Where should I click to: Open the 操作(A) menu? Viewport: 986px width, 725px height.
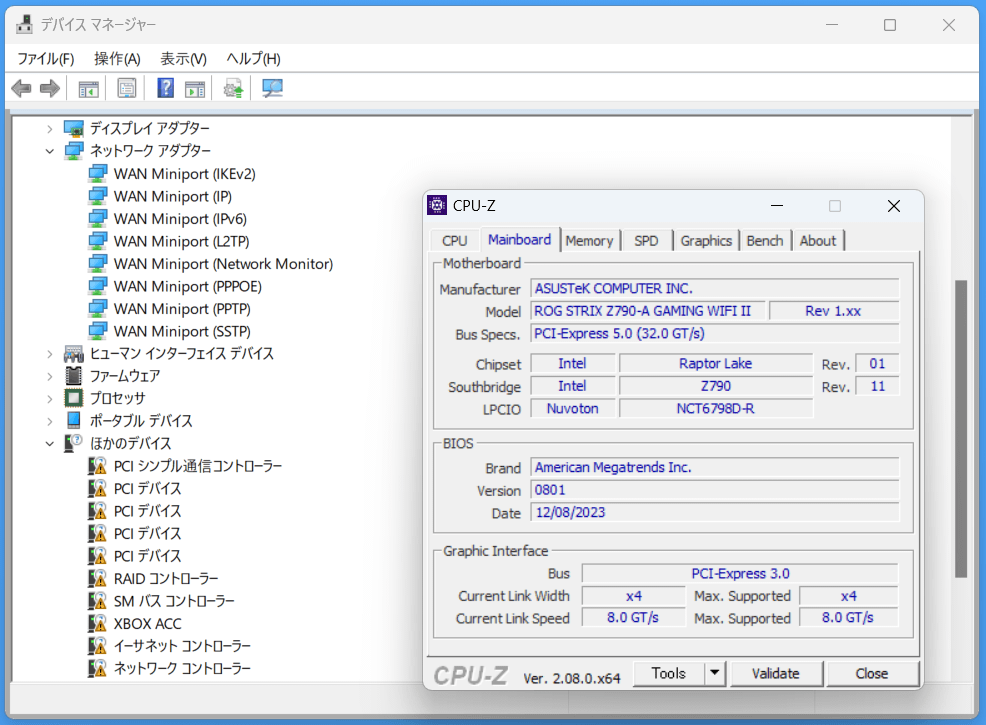(117, 58)
